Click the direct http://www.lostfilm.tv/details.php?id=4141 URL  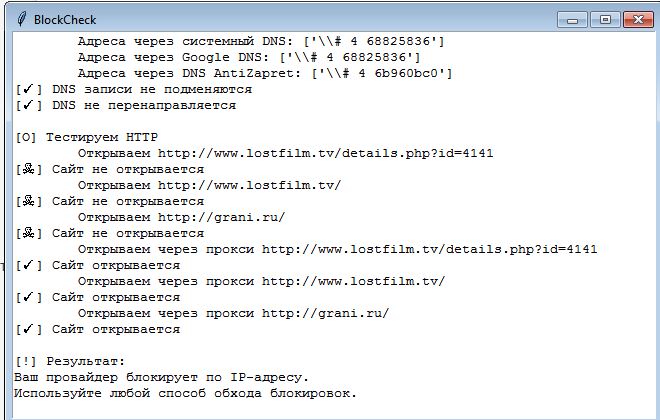[x=325, y=153]
